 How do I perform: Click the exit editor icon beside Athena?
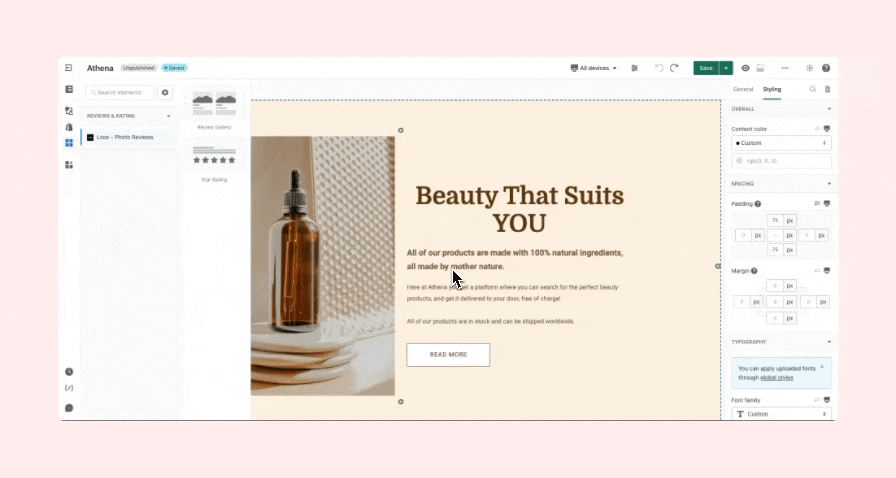click(69, 68)
